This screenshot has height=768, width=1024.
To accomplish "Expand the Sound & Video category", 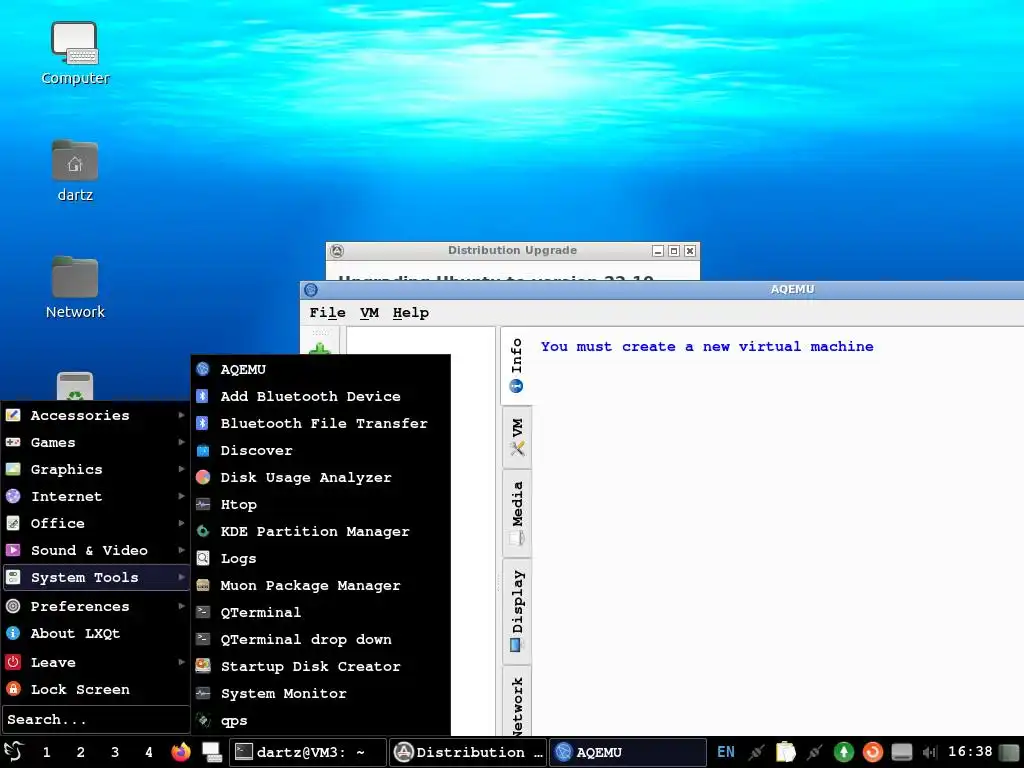I will [95, 551].
